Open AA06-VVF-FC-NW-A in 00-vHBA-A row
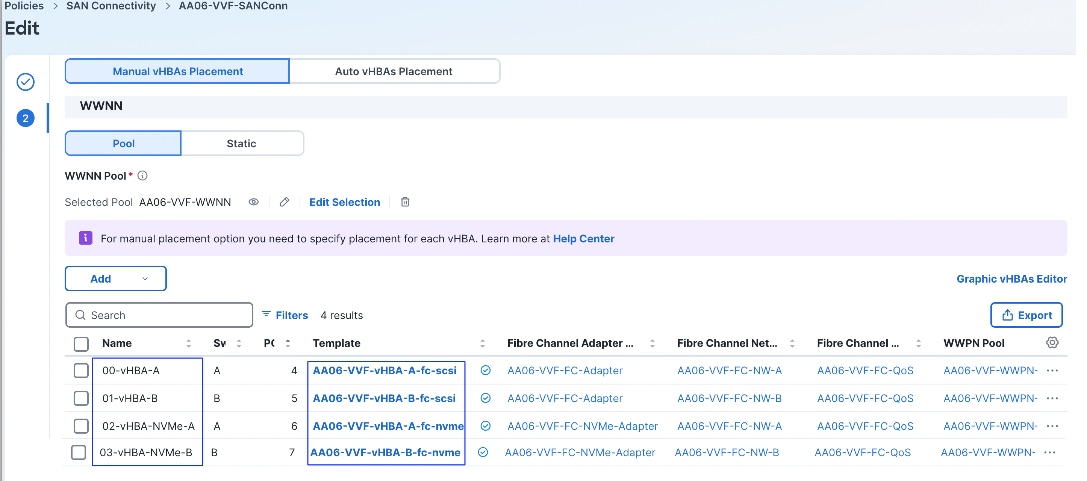This screenshot has width=1087, height=481. [729, 371]
